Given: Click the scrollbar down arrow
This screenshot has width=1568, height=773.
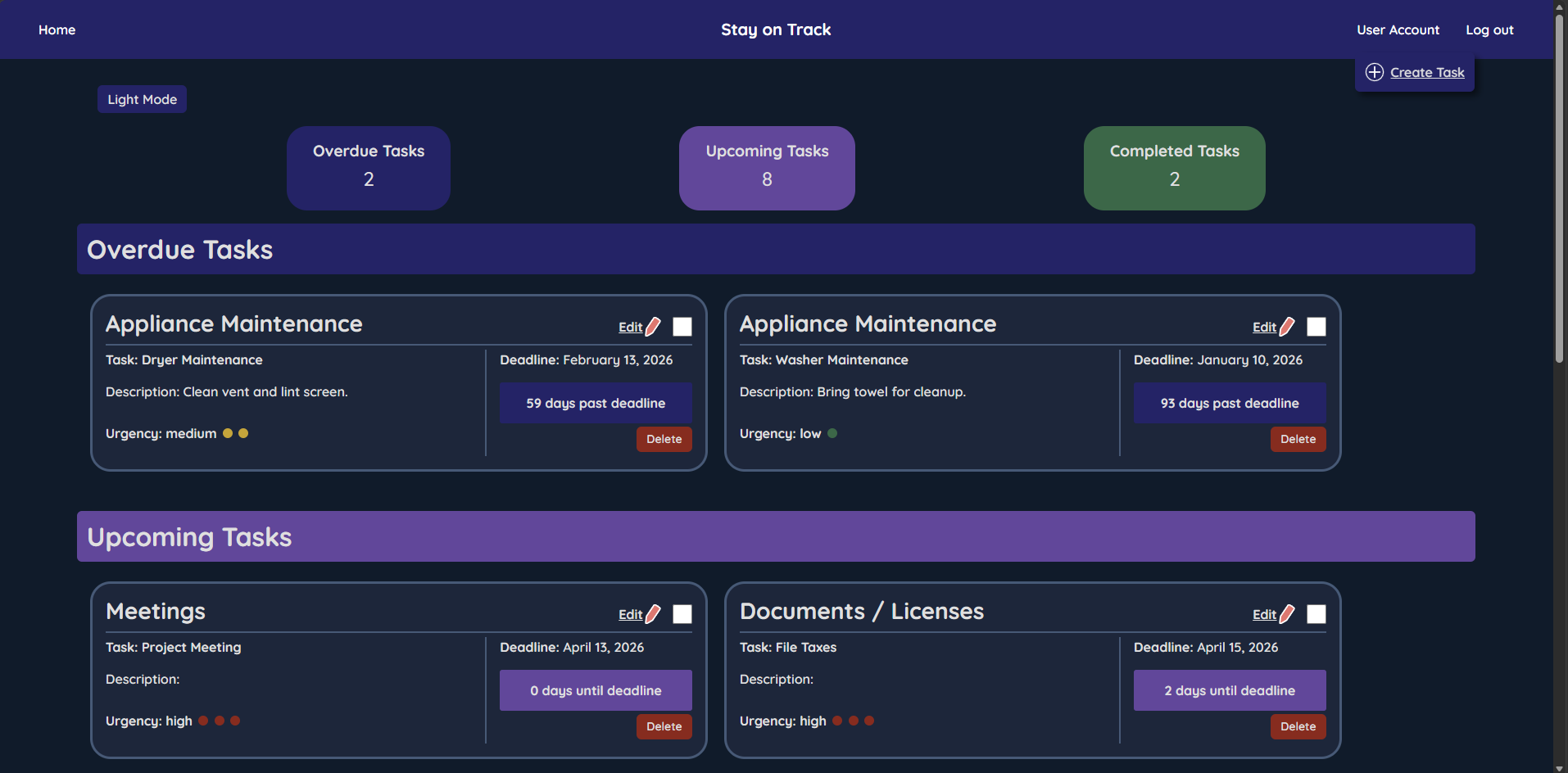Looking at the screenshot, I should point(1560,767).
